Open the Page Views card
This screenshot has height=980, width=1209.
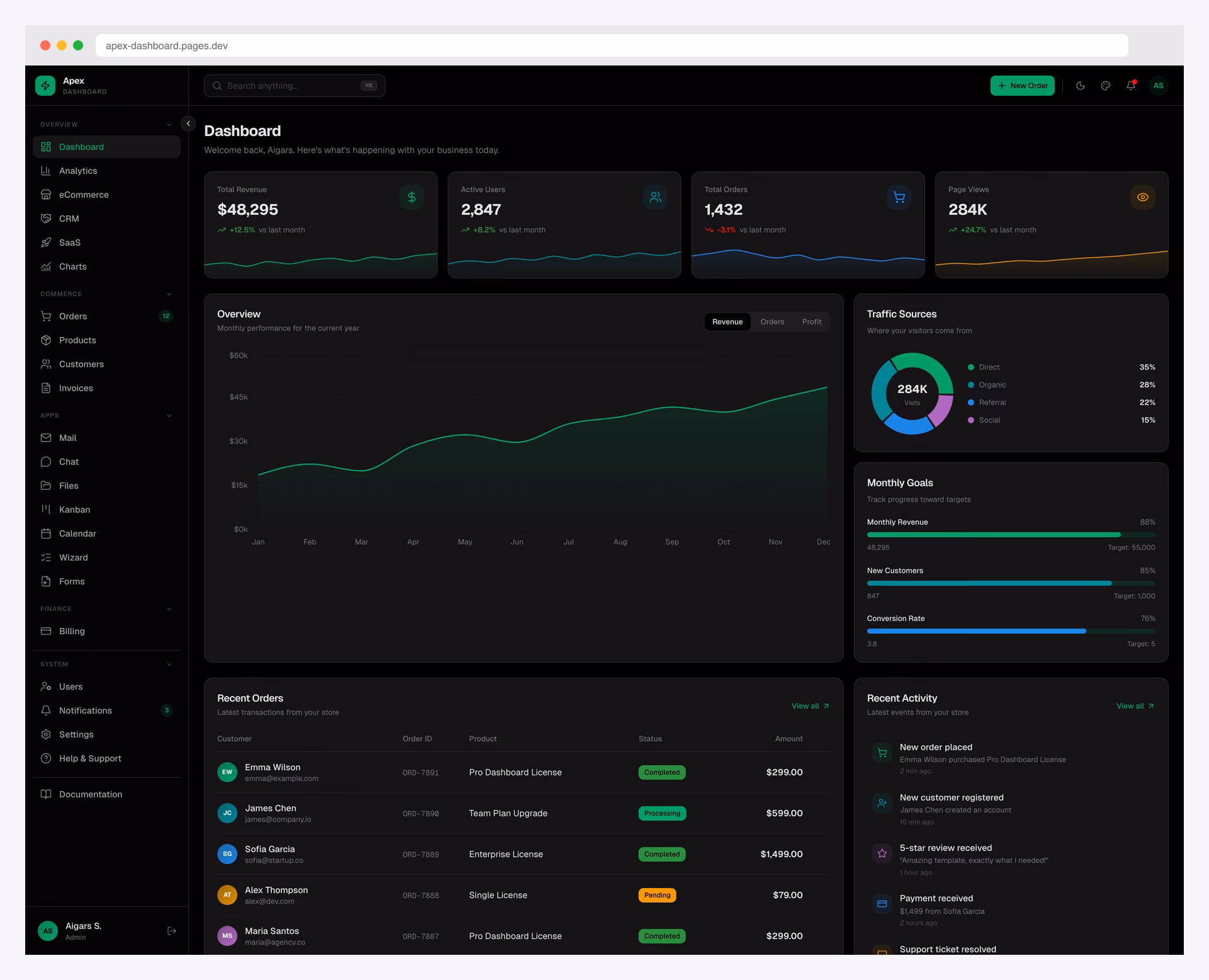(x=1052, y=224)
